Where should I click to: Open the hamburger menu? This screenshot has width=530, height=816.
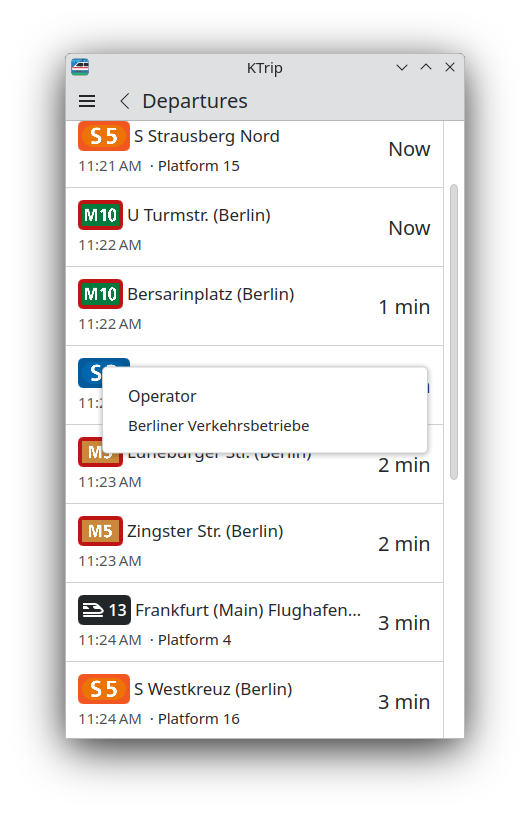pos(87,101)
